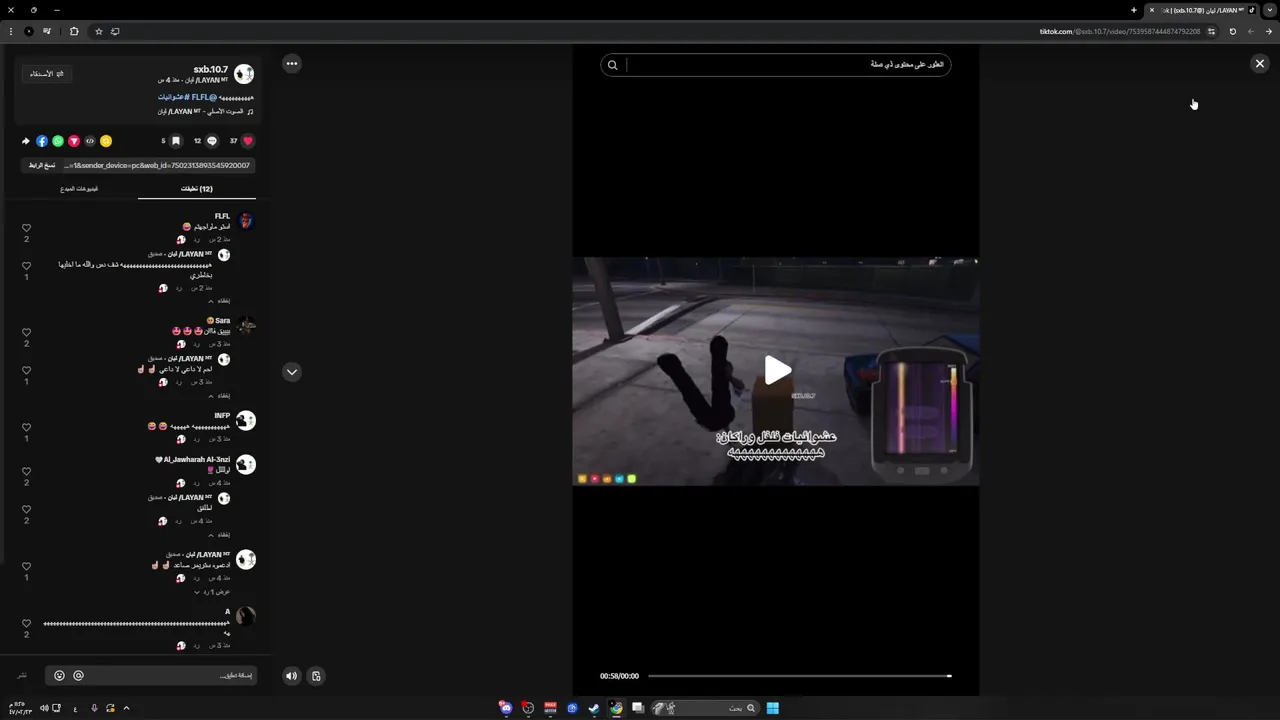This screenshot has height=720, width=1280.
Task: Open the Windows Start menu
Action: click(x=772, y=708)
